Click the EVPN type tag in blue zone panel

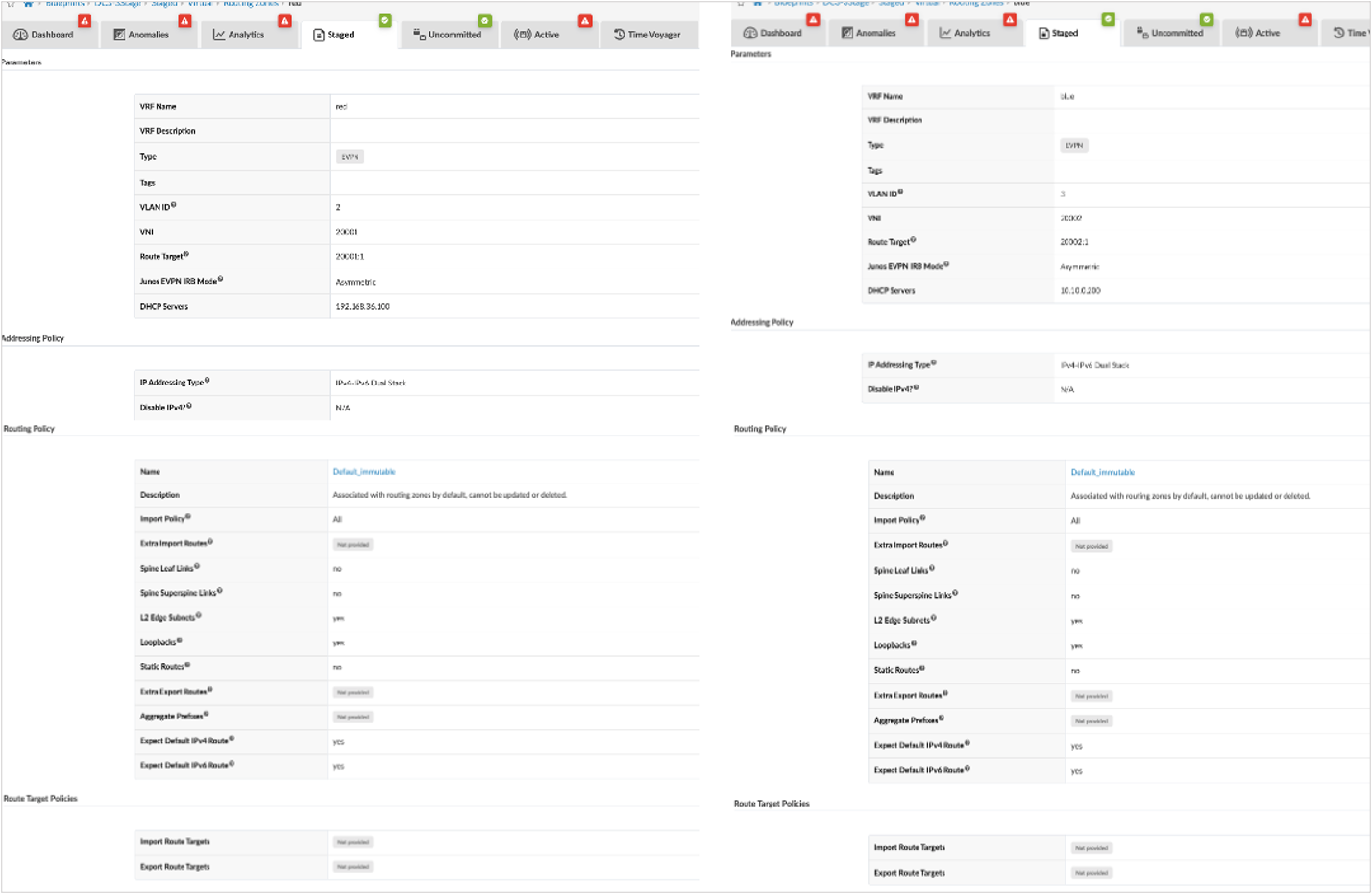[1074, 146]
